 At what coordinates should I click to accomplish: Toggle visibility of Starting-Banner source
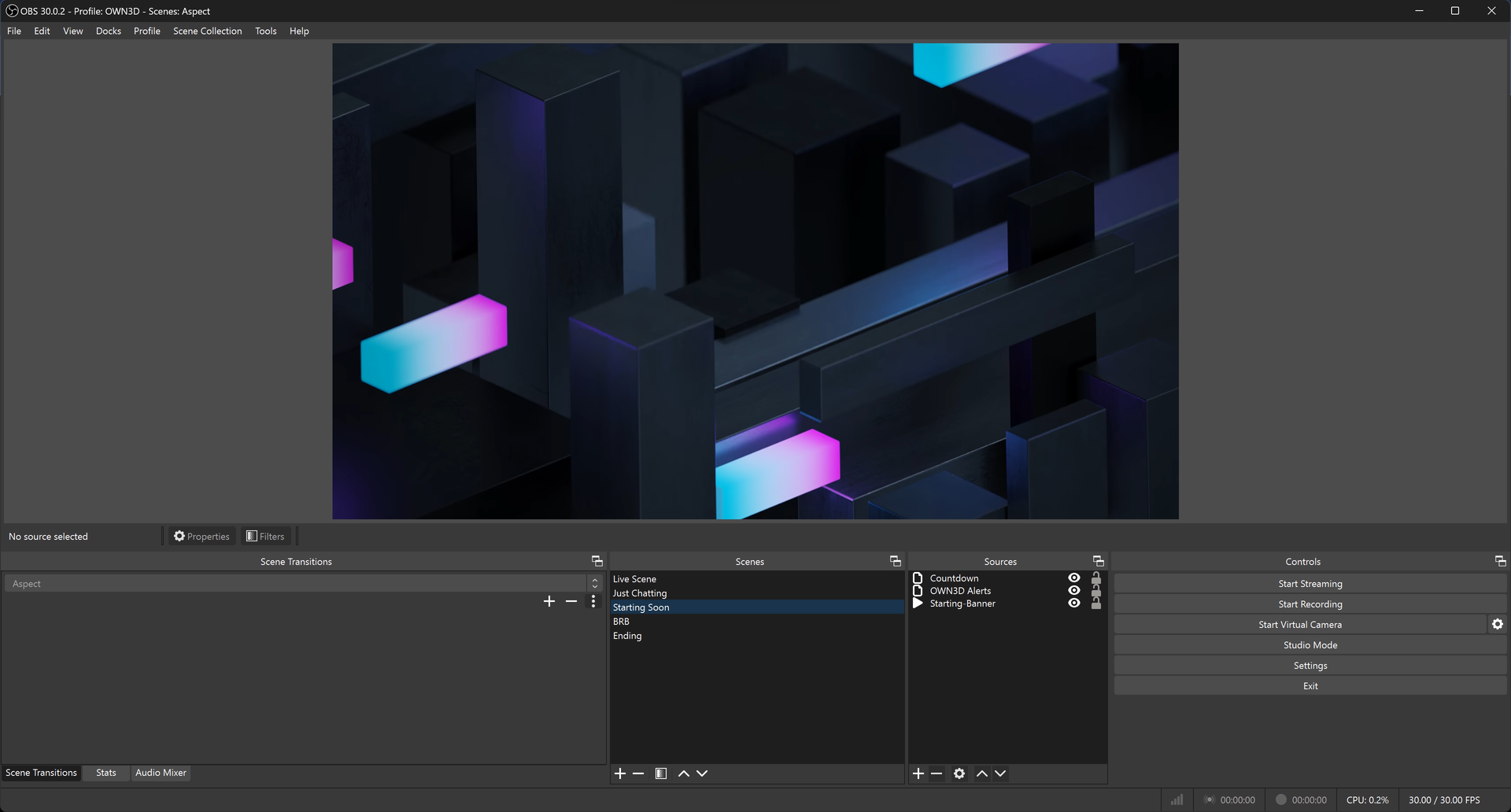[x=1073, y=603]
